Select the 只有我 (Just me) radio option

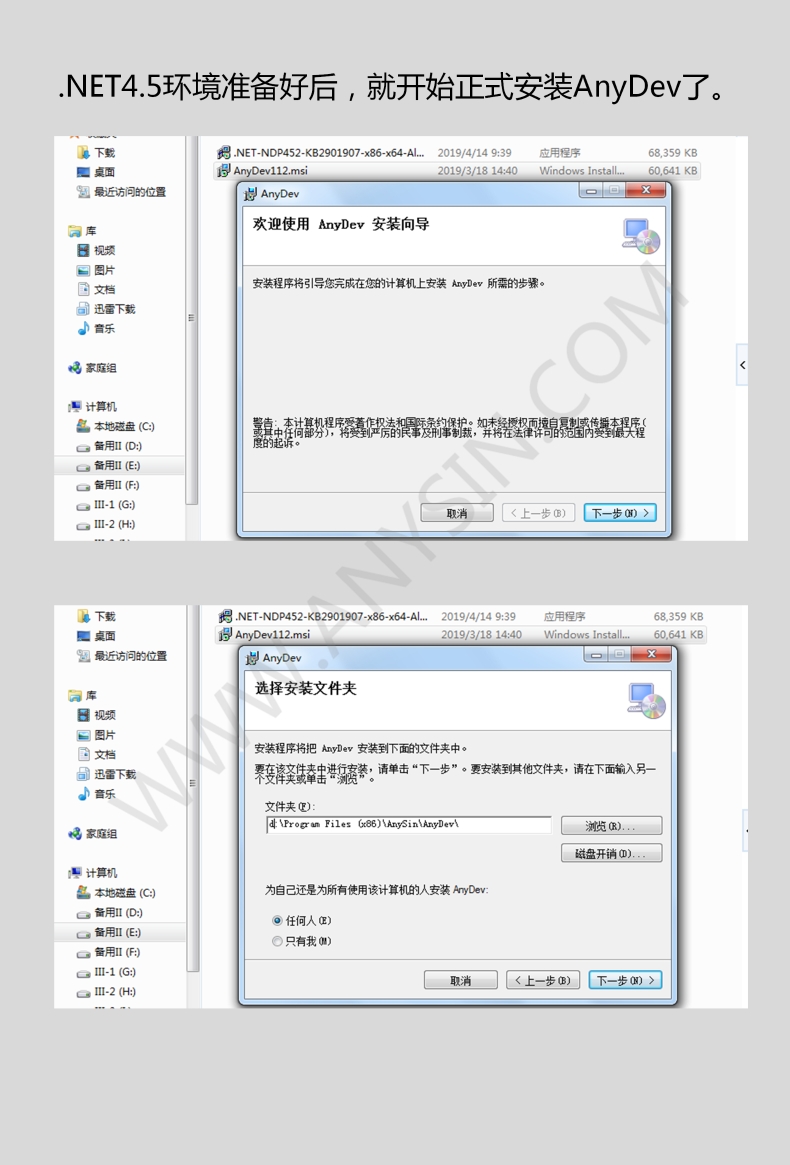[277, 941]
